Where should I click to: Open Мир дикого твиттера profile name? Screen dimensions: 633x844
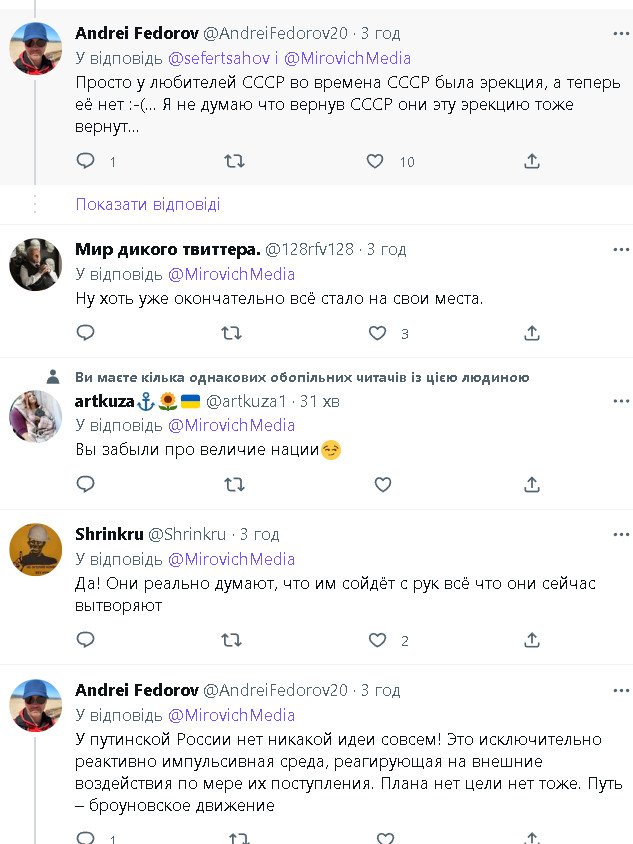tap(167, 249)
